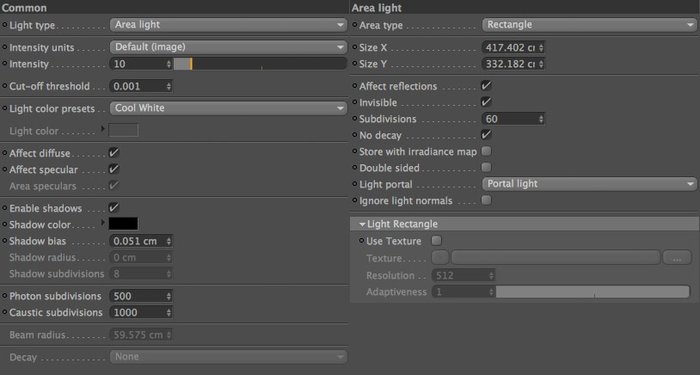This screenshot has height=375, width=700.
Task: Click the Light type animation dot
Action: (x=5, y=25)
